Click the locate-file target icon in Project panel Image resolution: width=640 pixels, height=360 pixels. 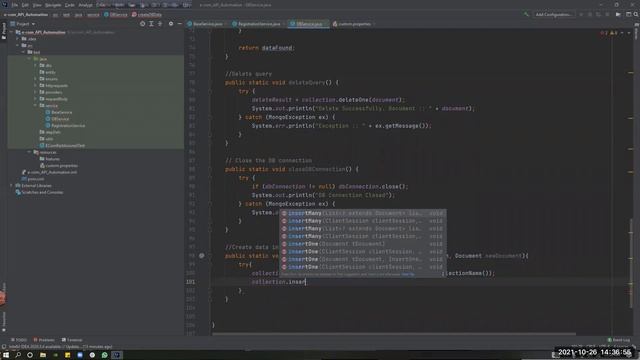pos(142,24)
